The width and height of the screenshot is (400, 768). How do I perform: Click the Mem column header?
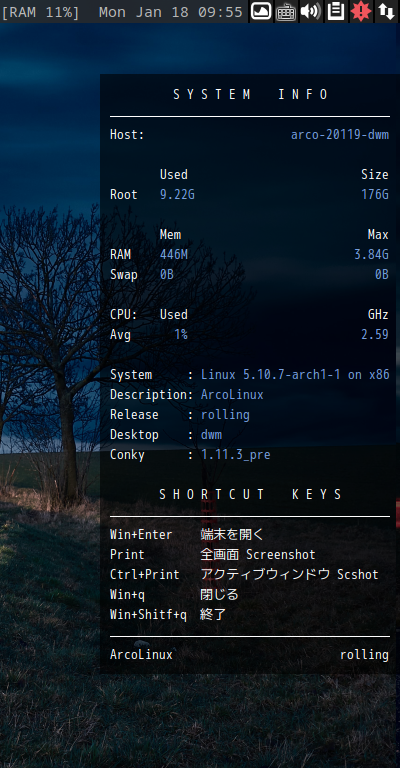coord(170,235)
